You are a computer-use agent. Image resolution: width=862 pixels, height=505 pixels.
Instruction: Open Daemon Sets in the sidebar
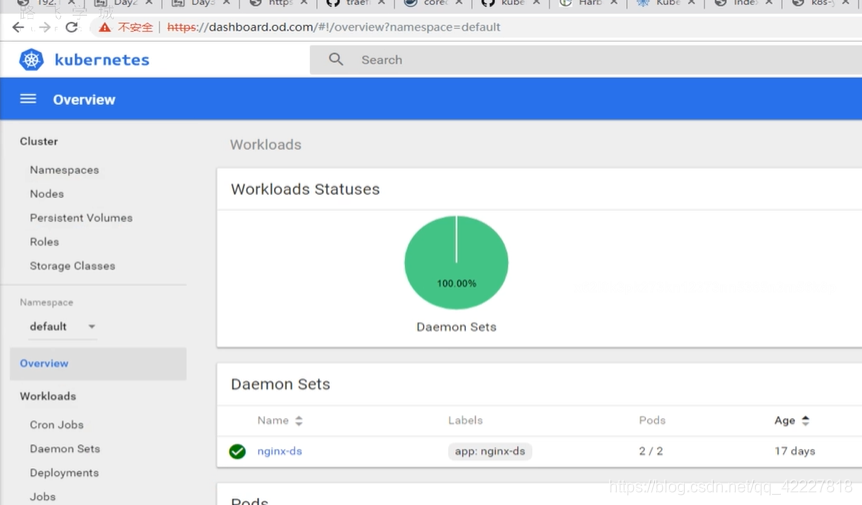click(65, 449)
